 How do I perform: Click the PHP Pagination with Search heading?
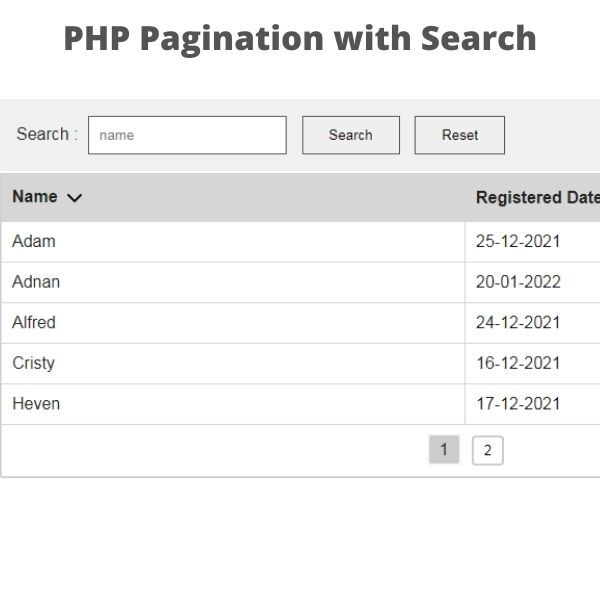[x=300, y=39]
